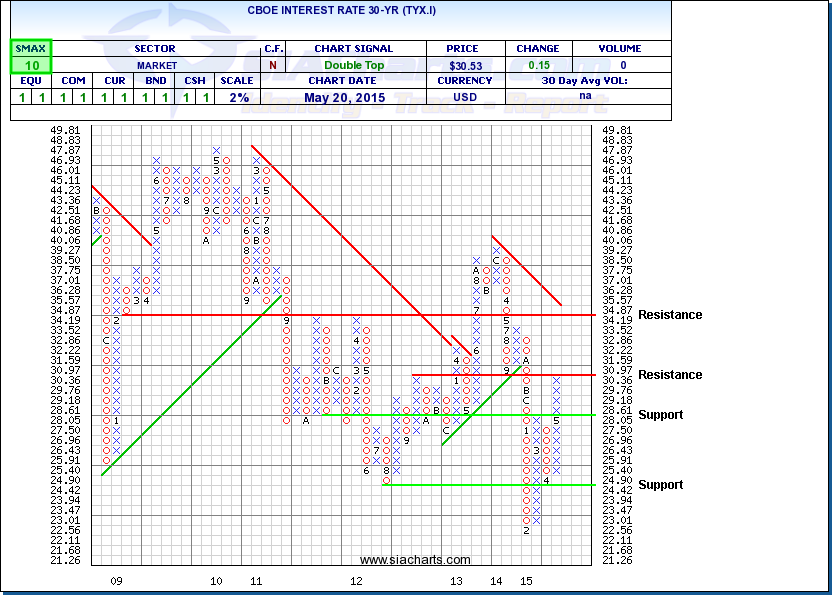
Task: Click the year 12 label on the x-axis
Action: tap(356, 581)
